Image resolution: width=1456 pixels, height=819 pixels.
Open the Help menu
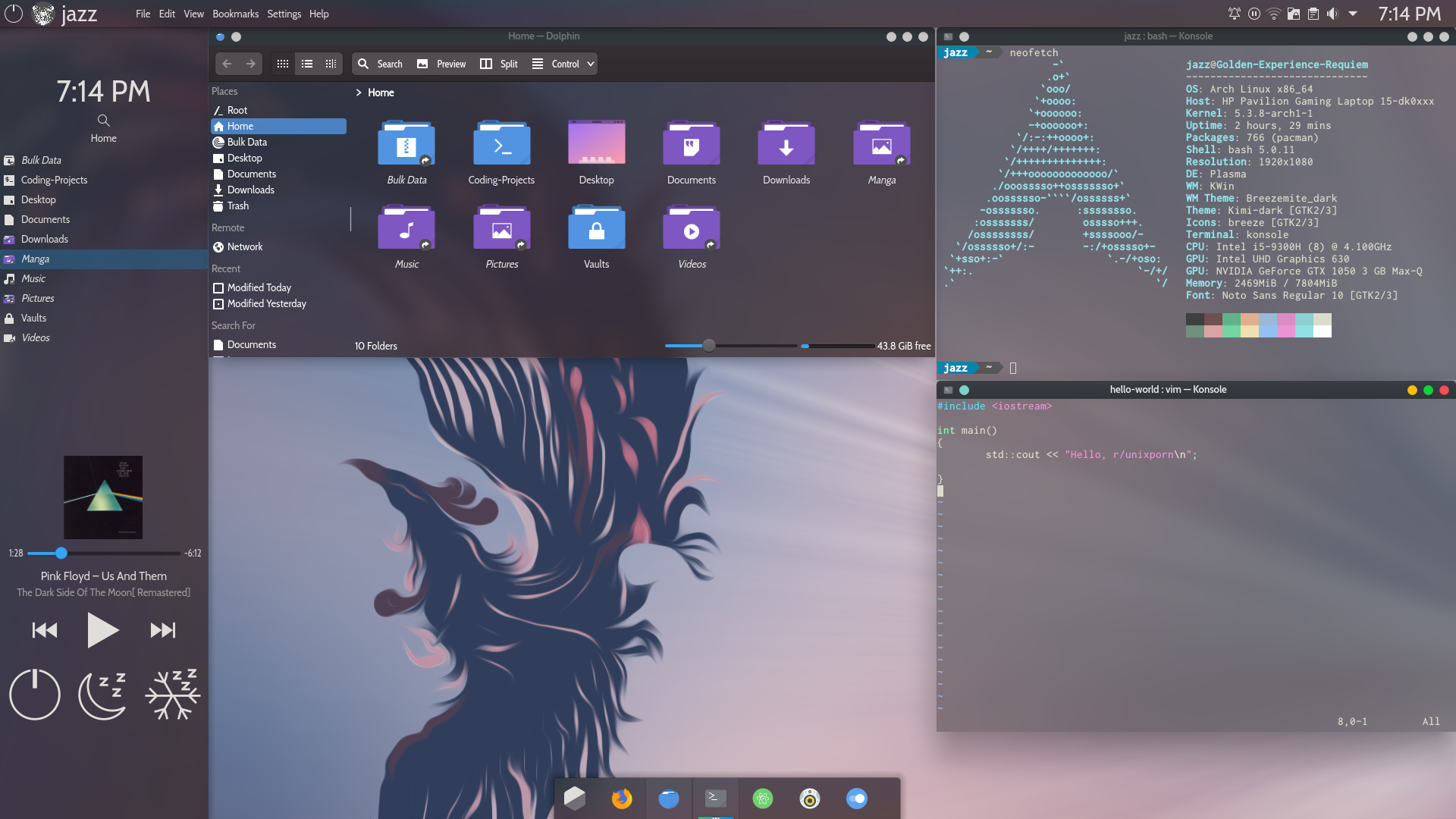pyautogui.click(x=318, y=14)
